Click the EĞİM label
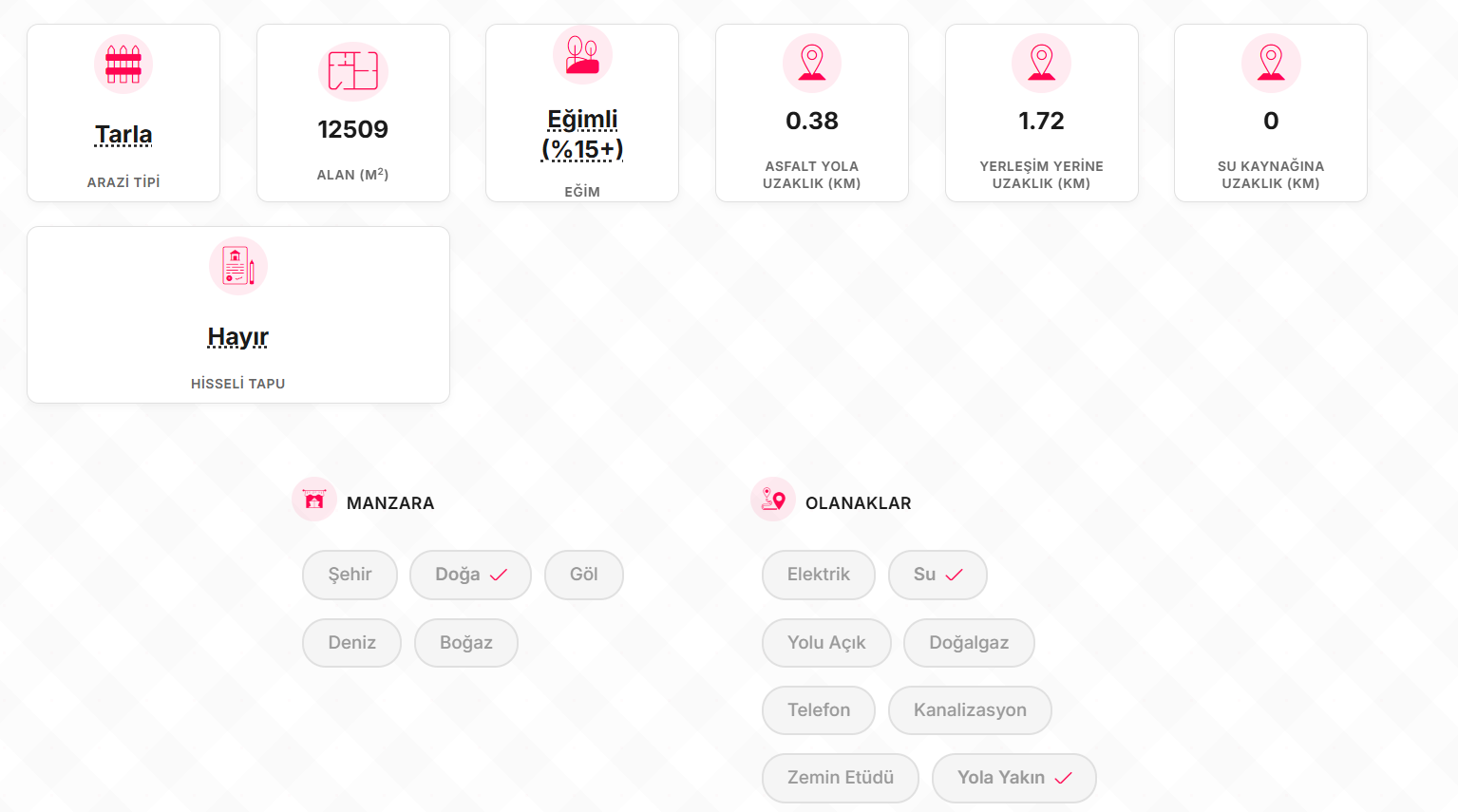The width and height of the screenshot is (1458, 812). click(582, 192)
